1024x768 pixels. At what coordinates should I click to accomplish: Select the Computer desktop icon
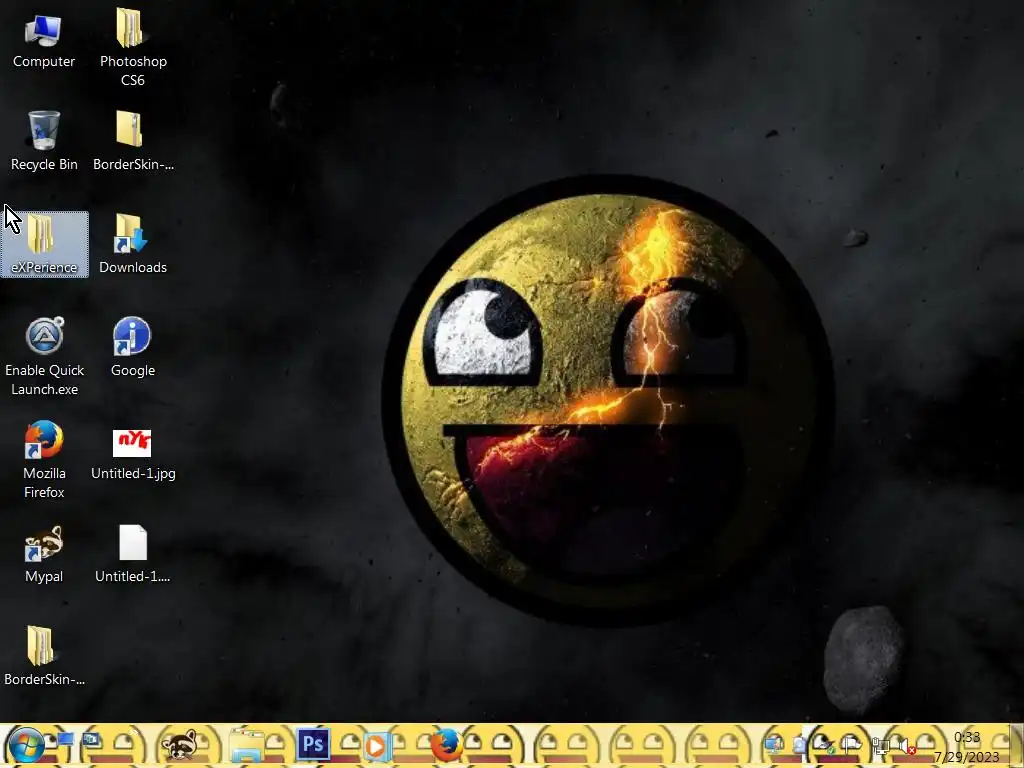point(44,42)
